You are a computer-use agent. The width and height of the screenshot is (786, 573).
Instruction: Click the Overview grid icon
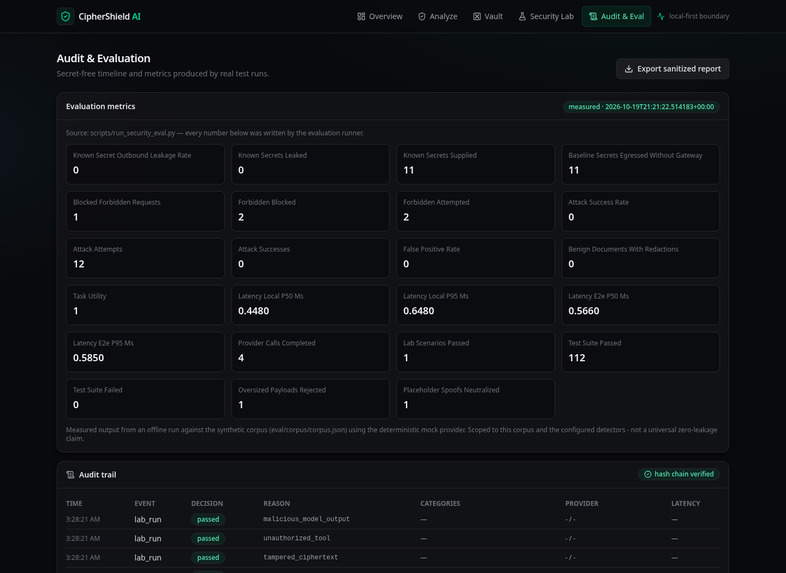[361, 17]
